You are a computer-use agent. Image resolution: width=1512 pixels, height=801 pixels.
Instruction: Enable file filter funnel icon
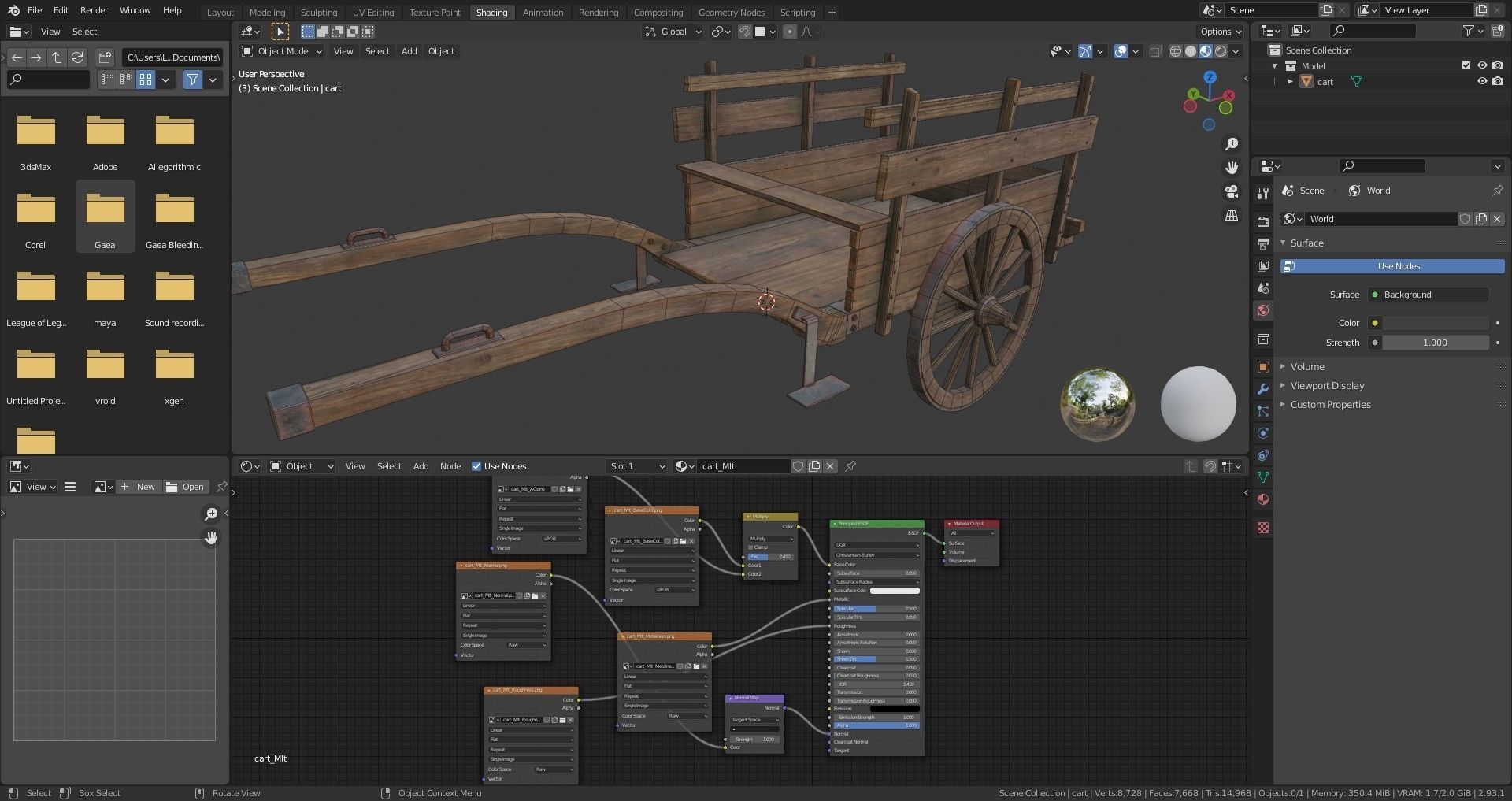[192, 80]
